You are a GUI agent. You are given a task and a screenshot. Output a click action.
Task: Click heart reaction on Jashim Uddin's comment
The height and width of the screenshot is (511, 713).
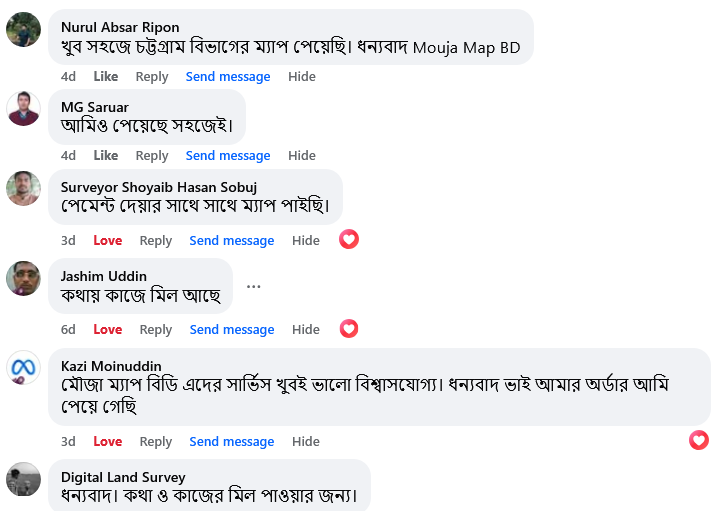348,328
